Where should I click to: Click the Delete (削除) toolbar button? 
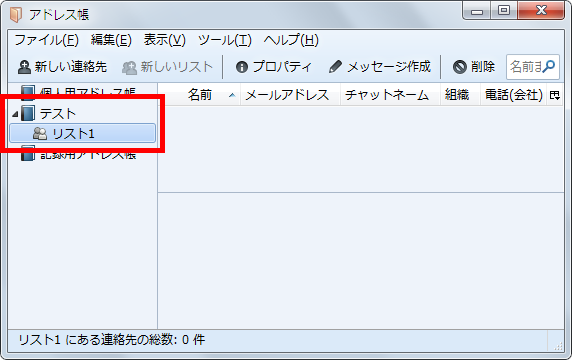tap(474, 67)
